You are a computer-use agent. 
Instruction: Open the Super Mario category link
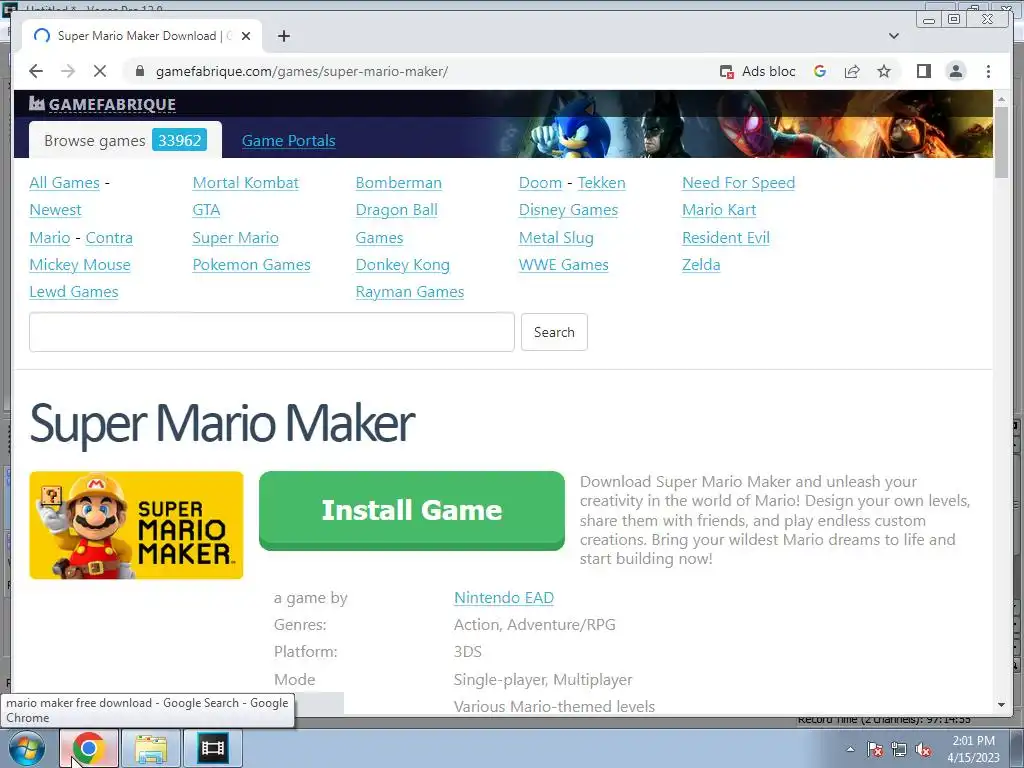tap(236, 238)
